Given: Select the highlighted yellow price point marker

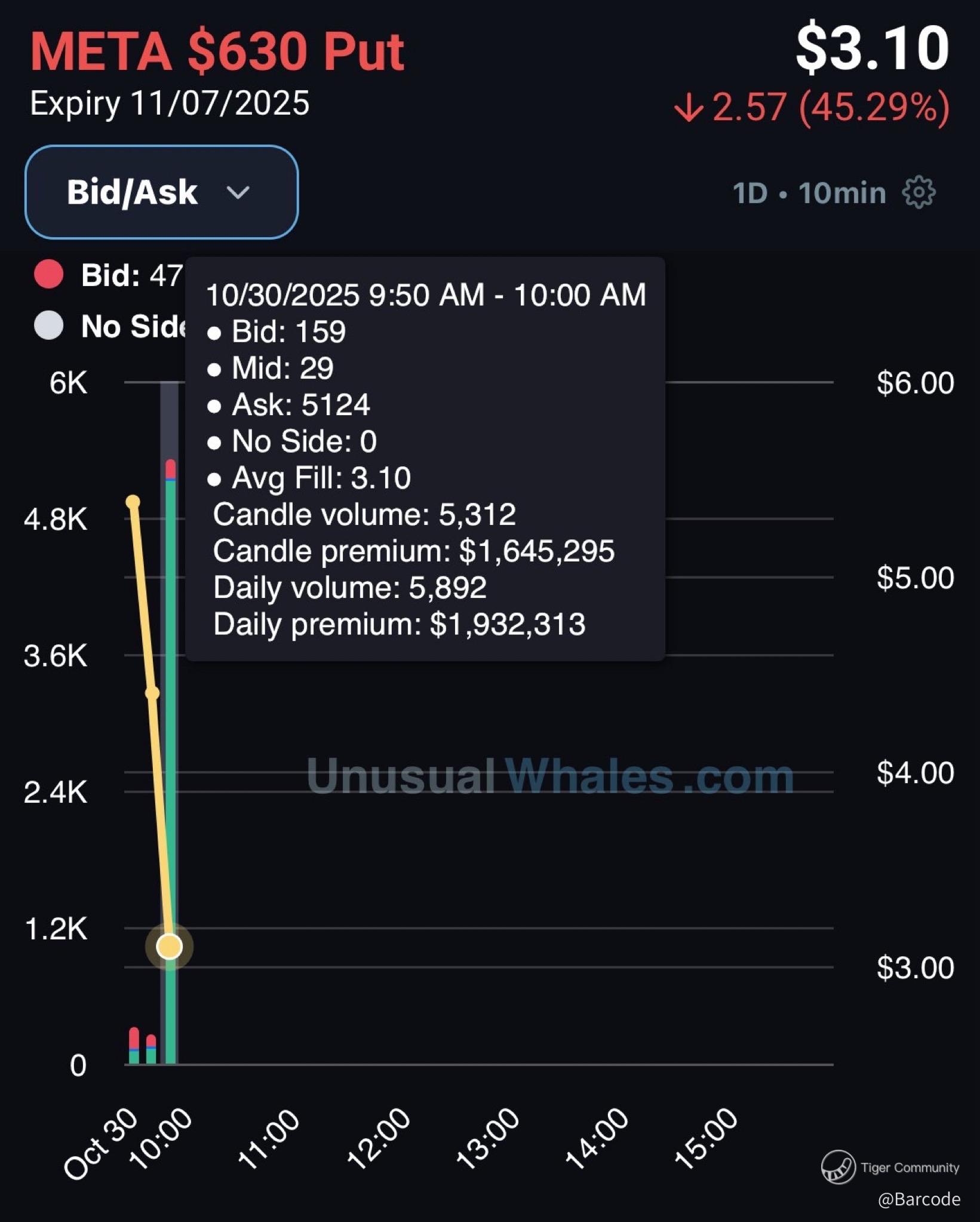Looking at the screenshot, I should [x=169, y=946].
